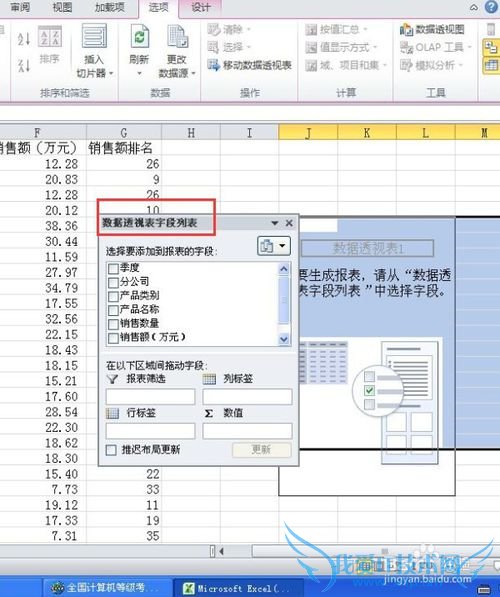The image size is (500, 597).
Task: Click the sort ascending A-Z icon
Action: (x=24, y=38)
